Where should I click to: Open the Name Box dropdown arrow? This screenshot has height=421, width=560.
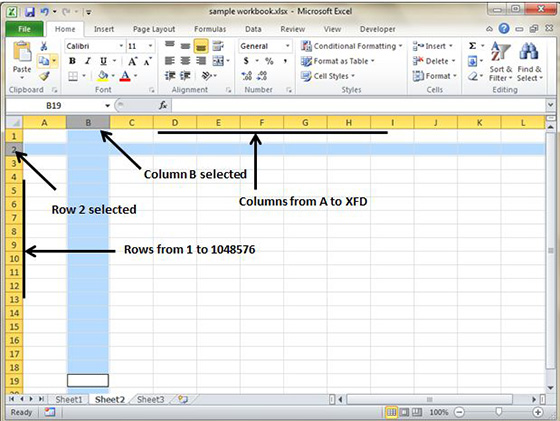pyautogui.click(x=107, y=106)
